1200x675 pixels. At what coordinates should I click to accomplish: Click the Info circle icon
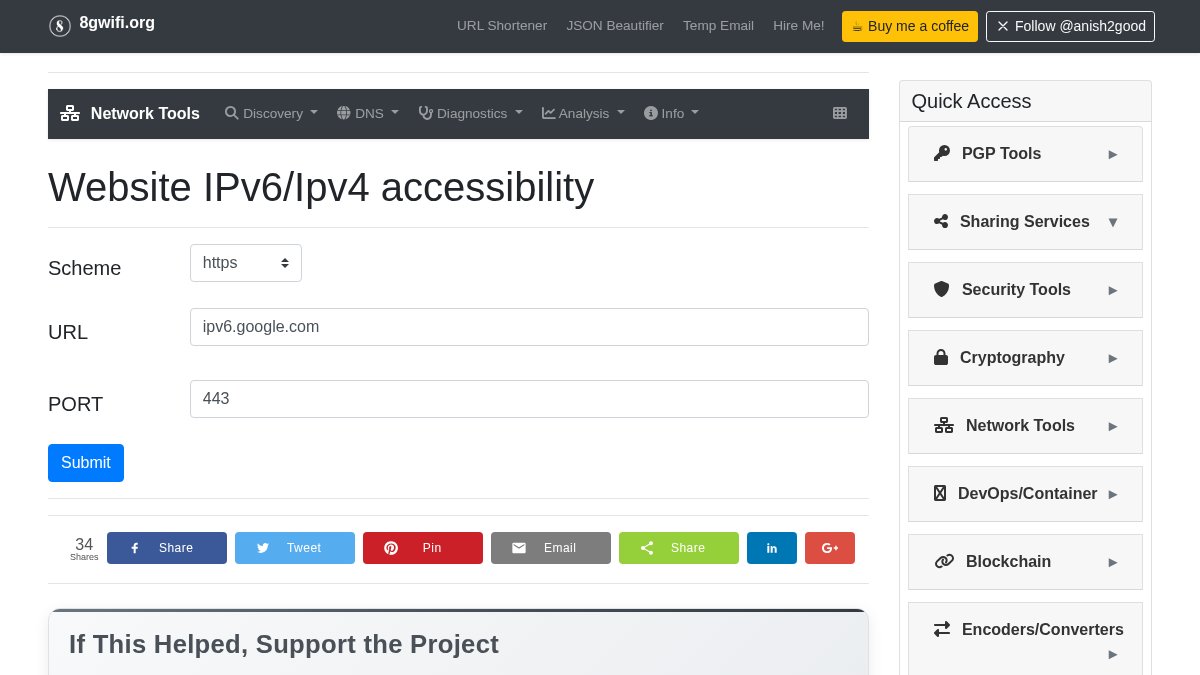tap(651, 113)
